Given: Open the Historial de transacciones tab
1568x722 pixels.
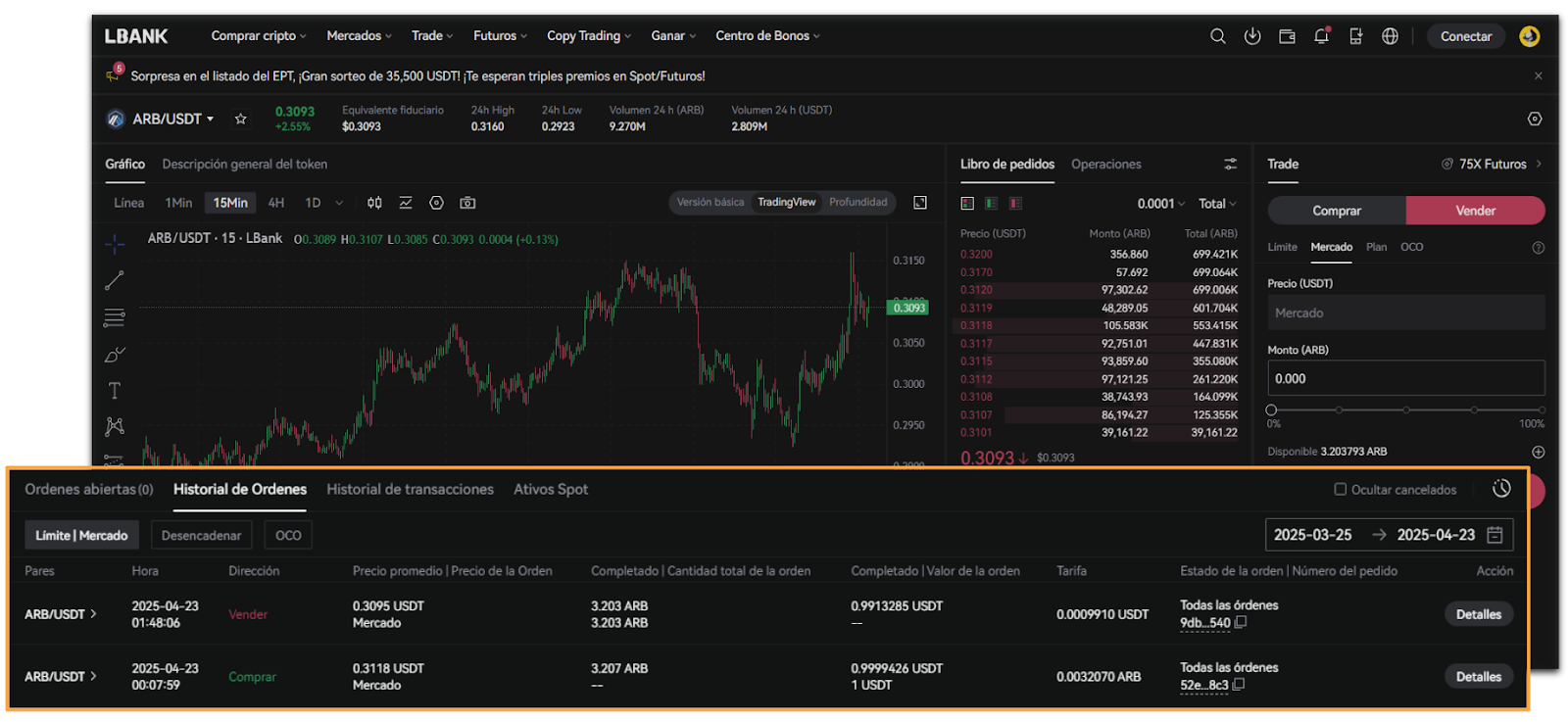Looking at the screenshot, I should 410,489.
